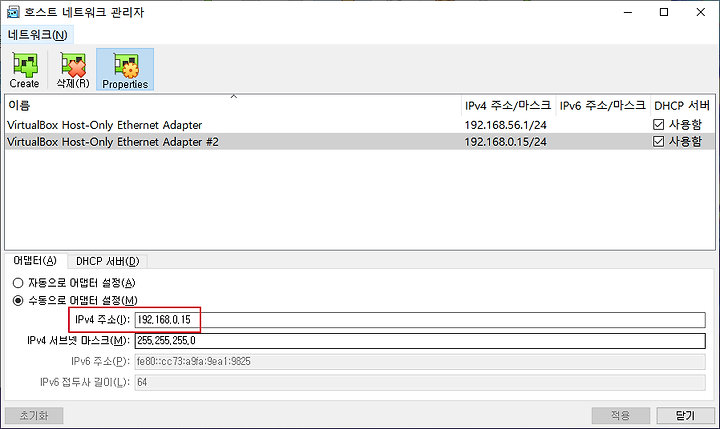This screenshot has height=429, width=720.
Task: Select VirtualBox Host-Only Ethernet Adapter #2 row
Action: click(x=360, y=141)
